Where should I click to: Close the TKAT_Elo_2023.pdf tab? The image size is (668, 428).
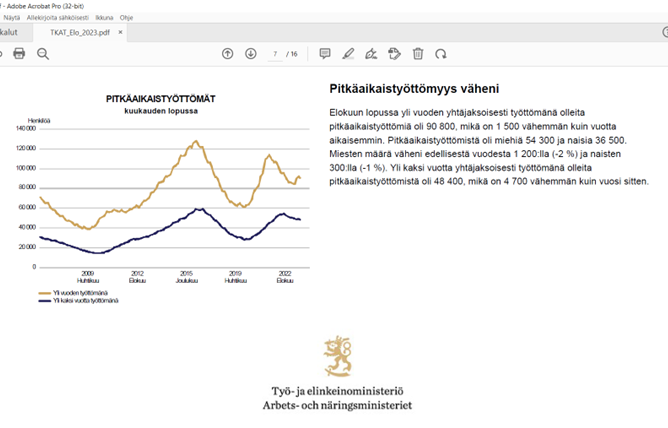[x=122, y=33]
